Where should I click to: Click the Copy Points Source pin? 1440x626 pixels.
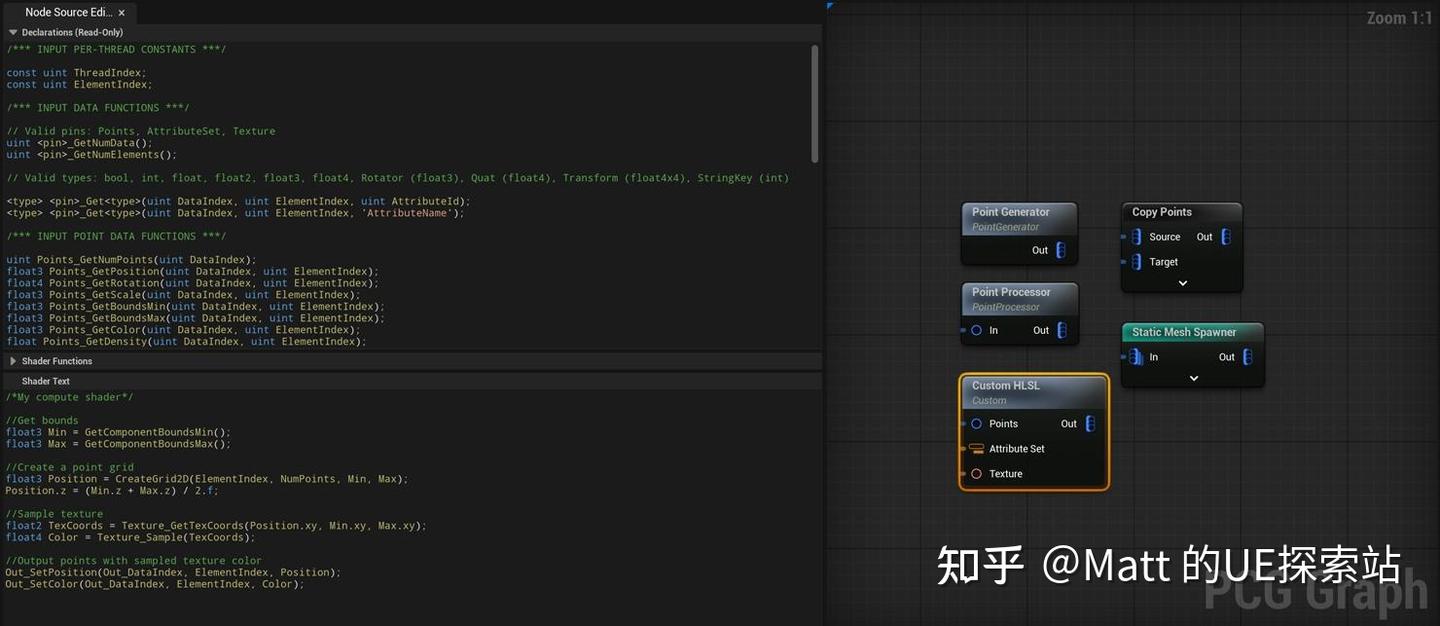tap(1136, 237)
